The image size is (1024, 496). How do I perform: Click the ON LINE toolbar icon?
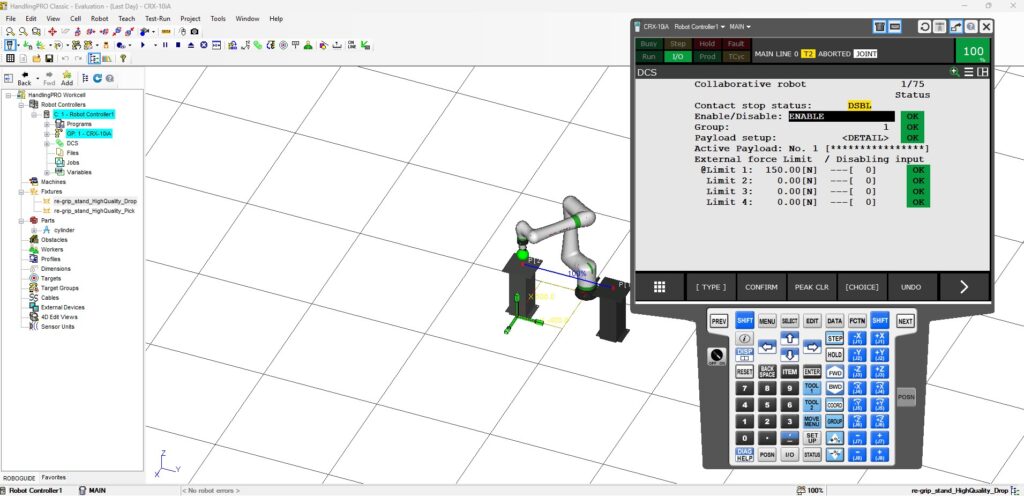pyautogui.click(x=352, y=45)
